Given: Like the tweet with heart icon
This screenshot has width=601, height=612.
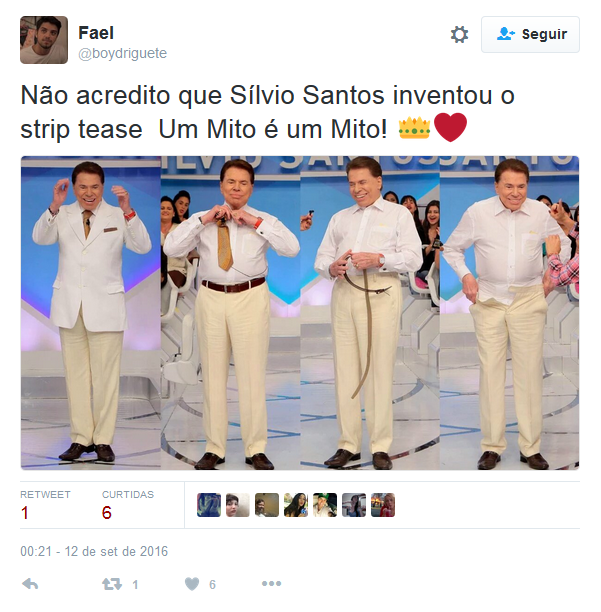Looking at the screenshot, I should 192,584.
